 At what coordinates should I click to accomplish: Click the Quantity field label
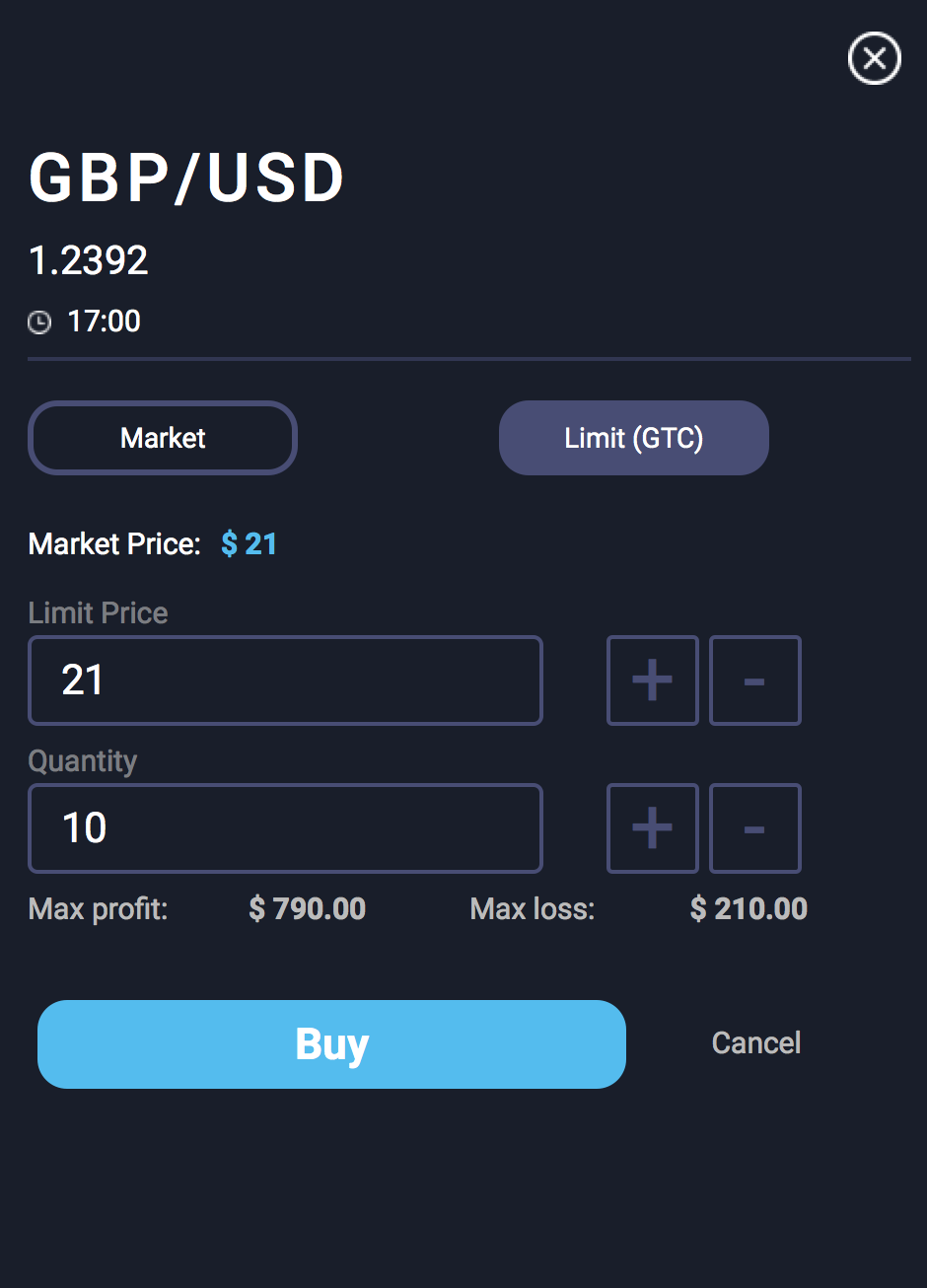[x=83, y=761]
